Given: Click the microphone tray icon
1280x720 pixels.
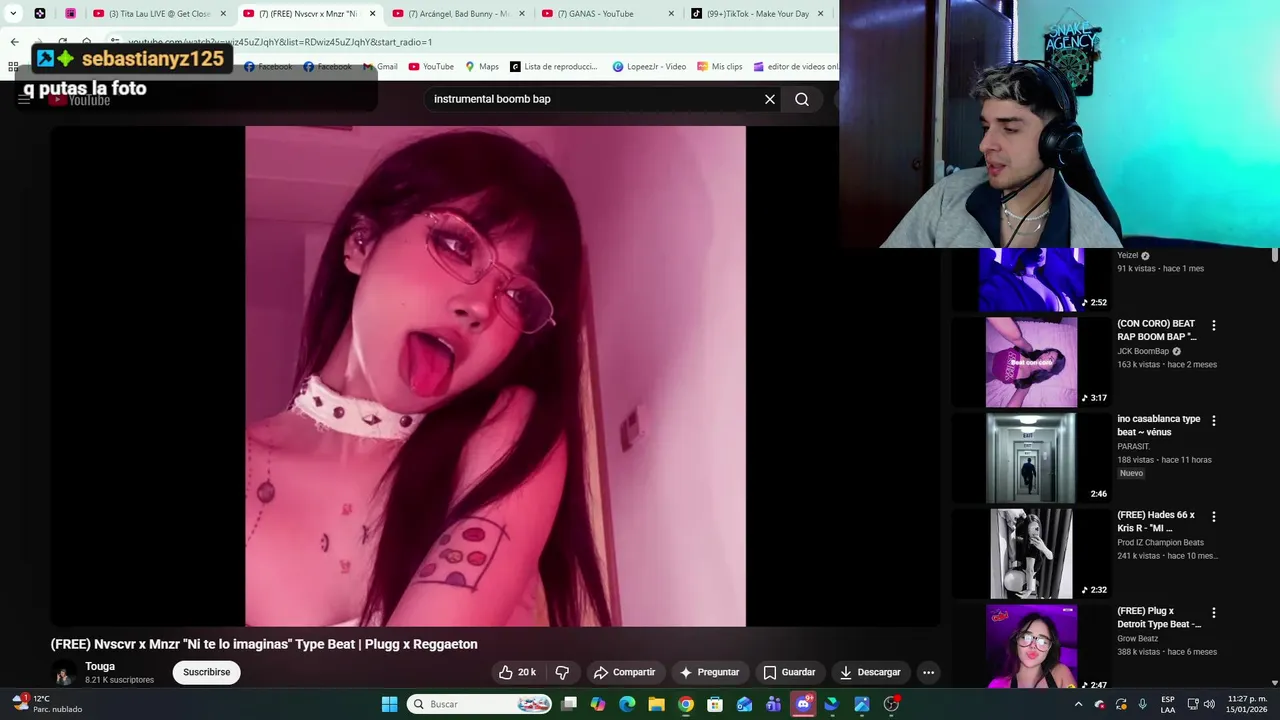Looking at the screenshot, I should click(1142, 704).
